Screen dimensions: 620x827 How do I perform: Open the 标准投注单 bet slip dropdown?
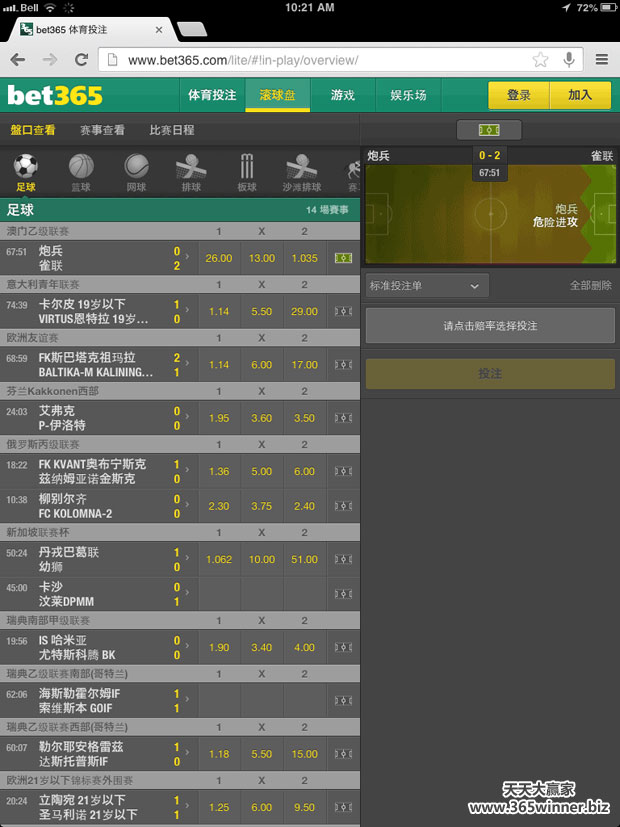click(x=427, y=285)
